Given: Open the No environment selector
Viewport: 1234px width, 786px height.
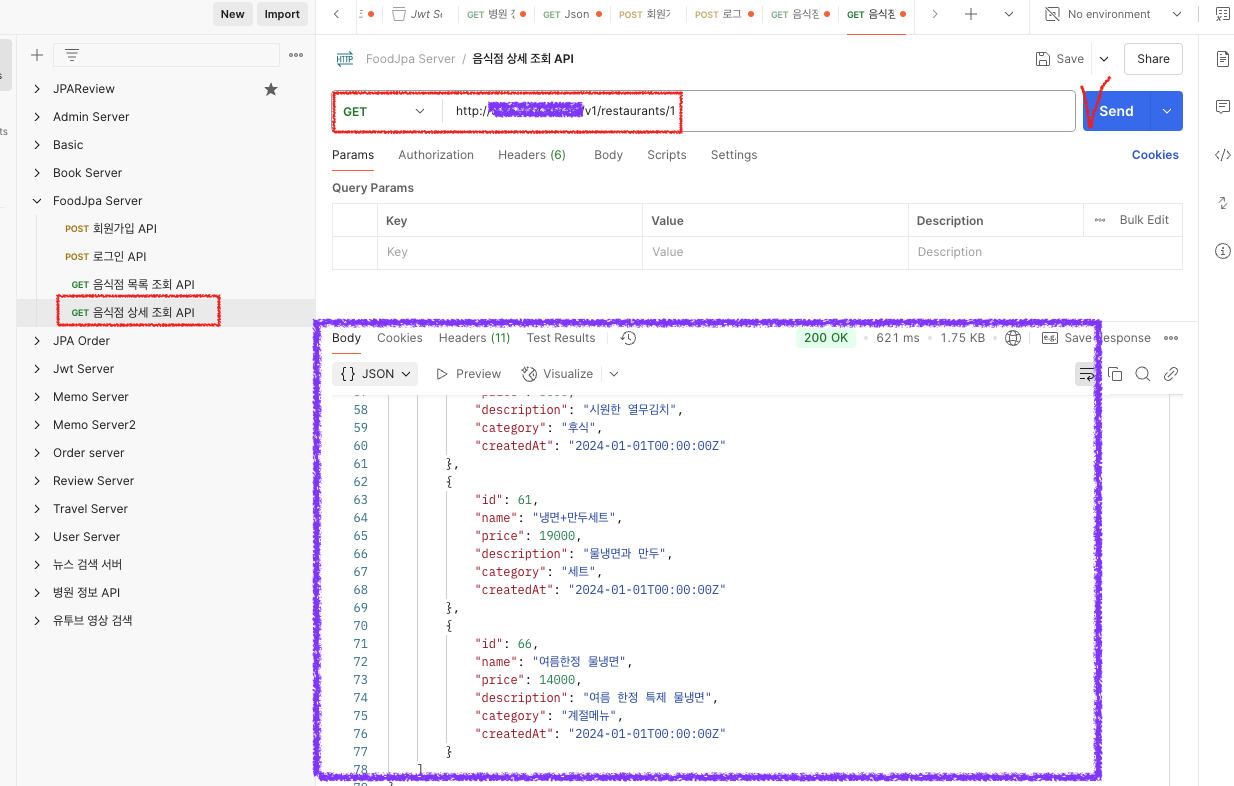Looking at the screenshot, I should coord(1113,14).
